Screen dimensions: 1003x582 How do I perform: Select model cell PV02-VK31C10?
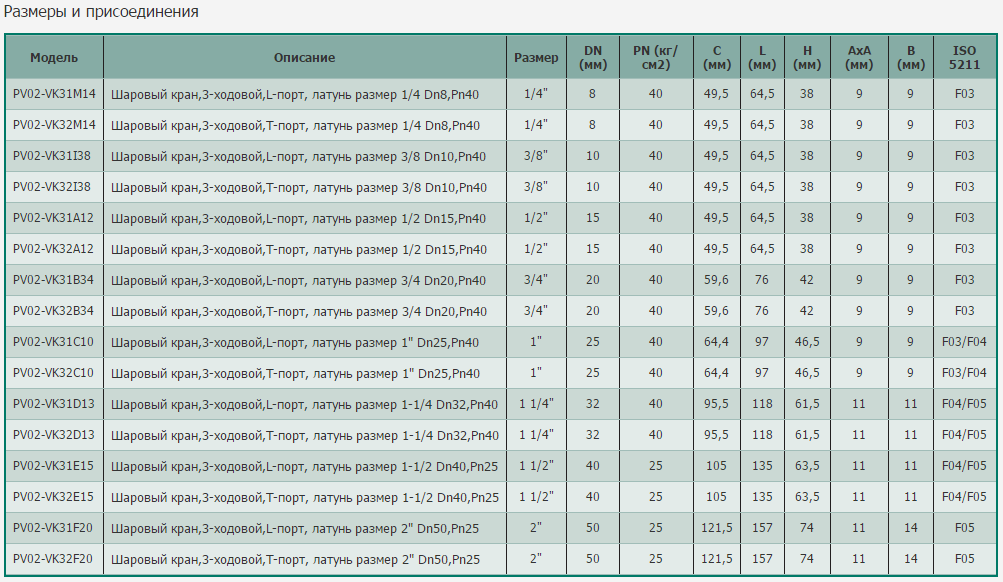tap(54, 342)
